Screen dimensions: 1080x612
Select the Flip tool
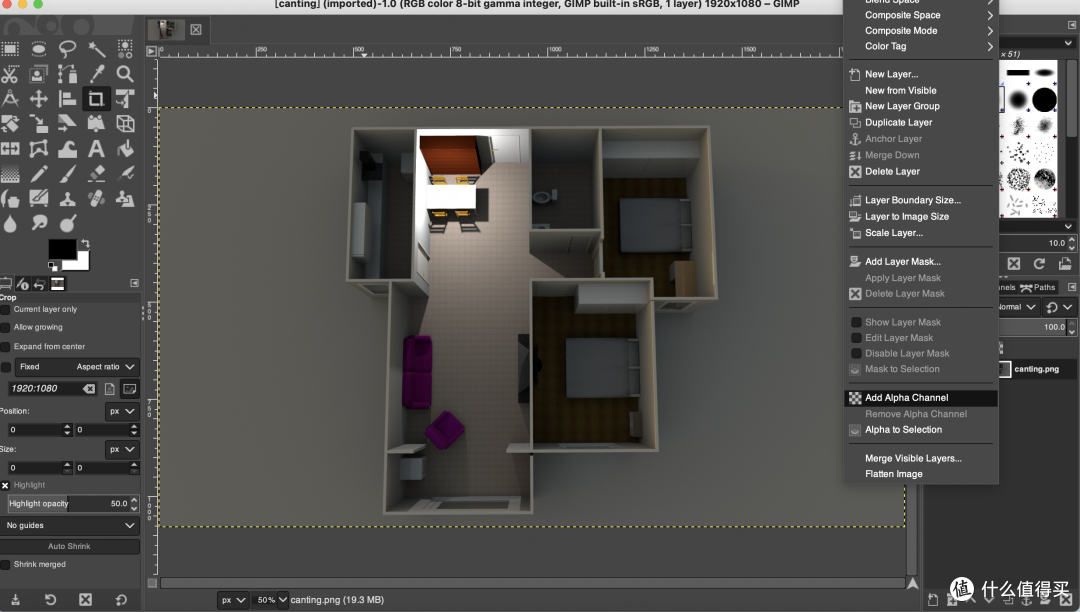[x=10, y=149]
